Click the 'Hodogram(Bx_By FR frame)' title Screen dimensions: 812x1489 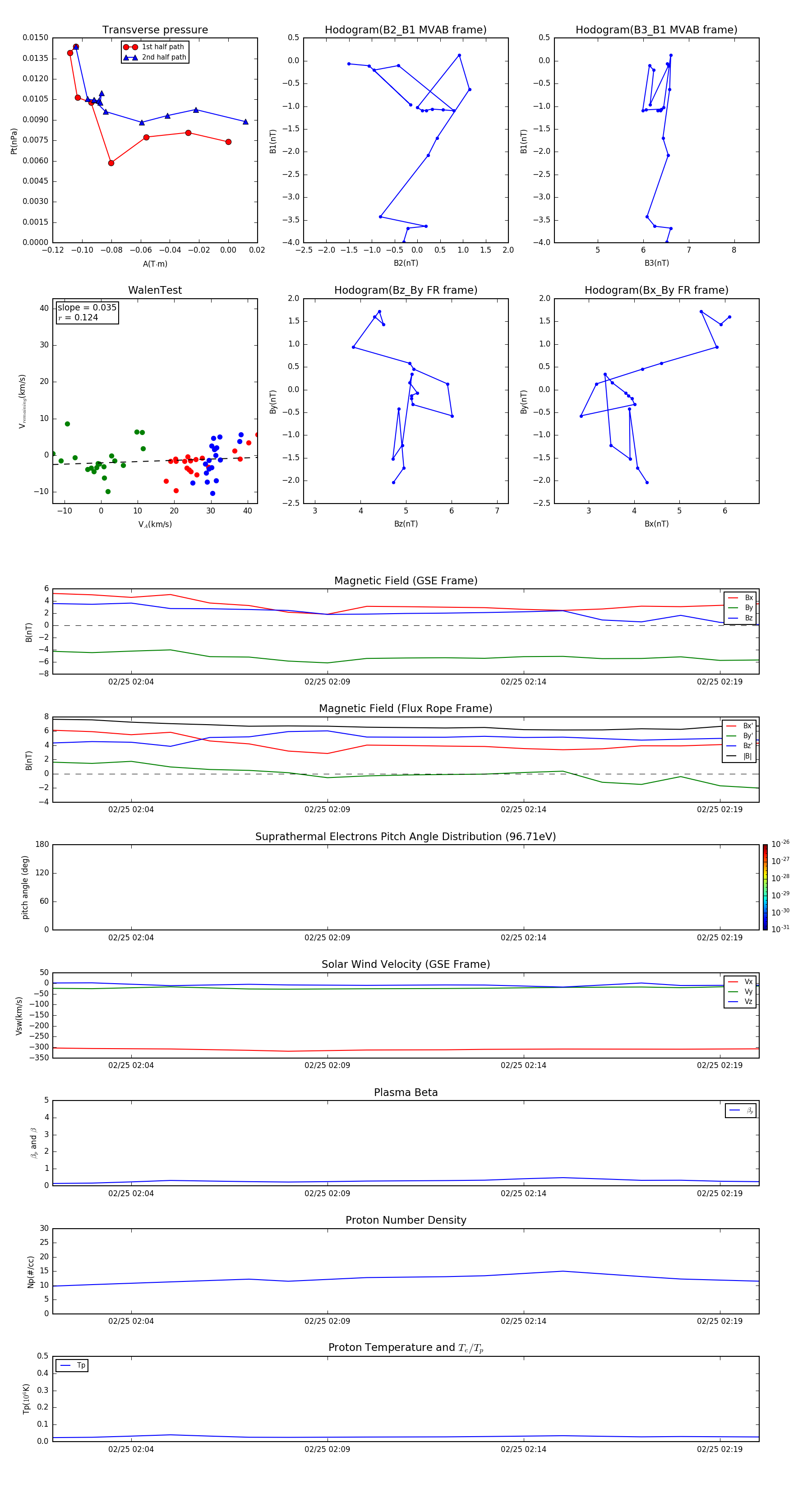pos(656,290)
